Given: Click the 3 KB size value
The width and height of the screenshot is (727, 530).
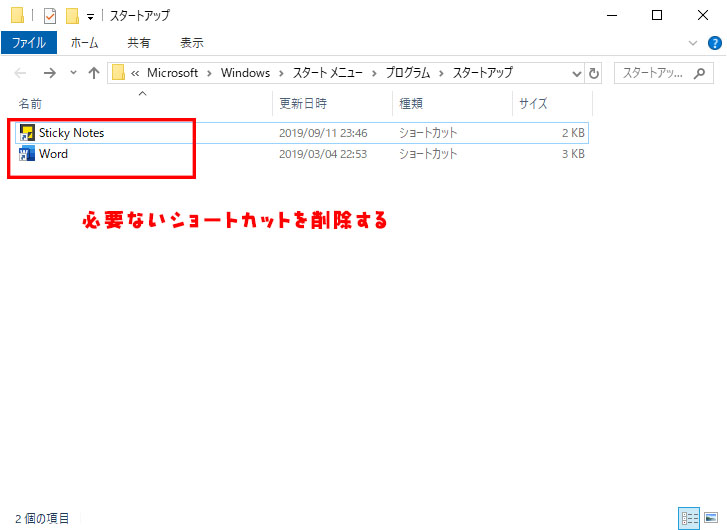Looking at the screenshot, I should tap(573, 154).
